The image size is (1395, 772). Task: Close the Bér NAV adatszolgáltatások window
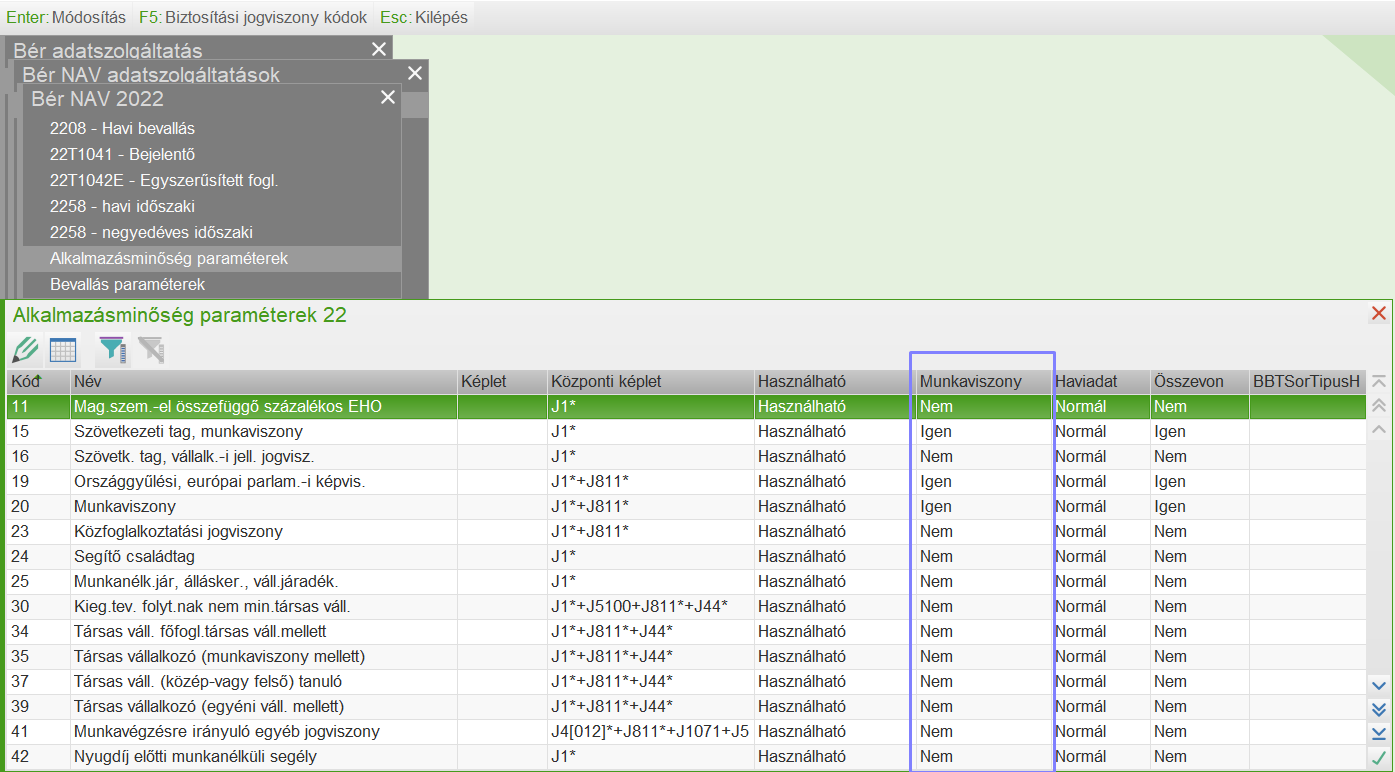tap(415, 73)
